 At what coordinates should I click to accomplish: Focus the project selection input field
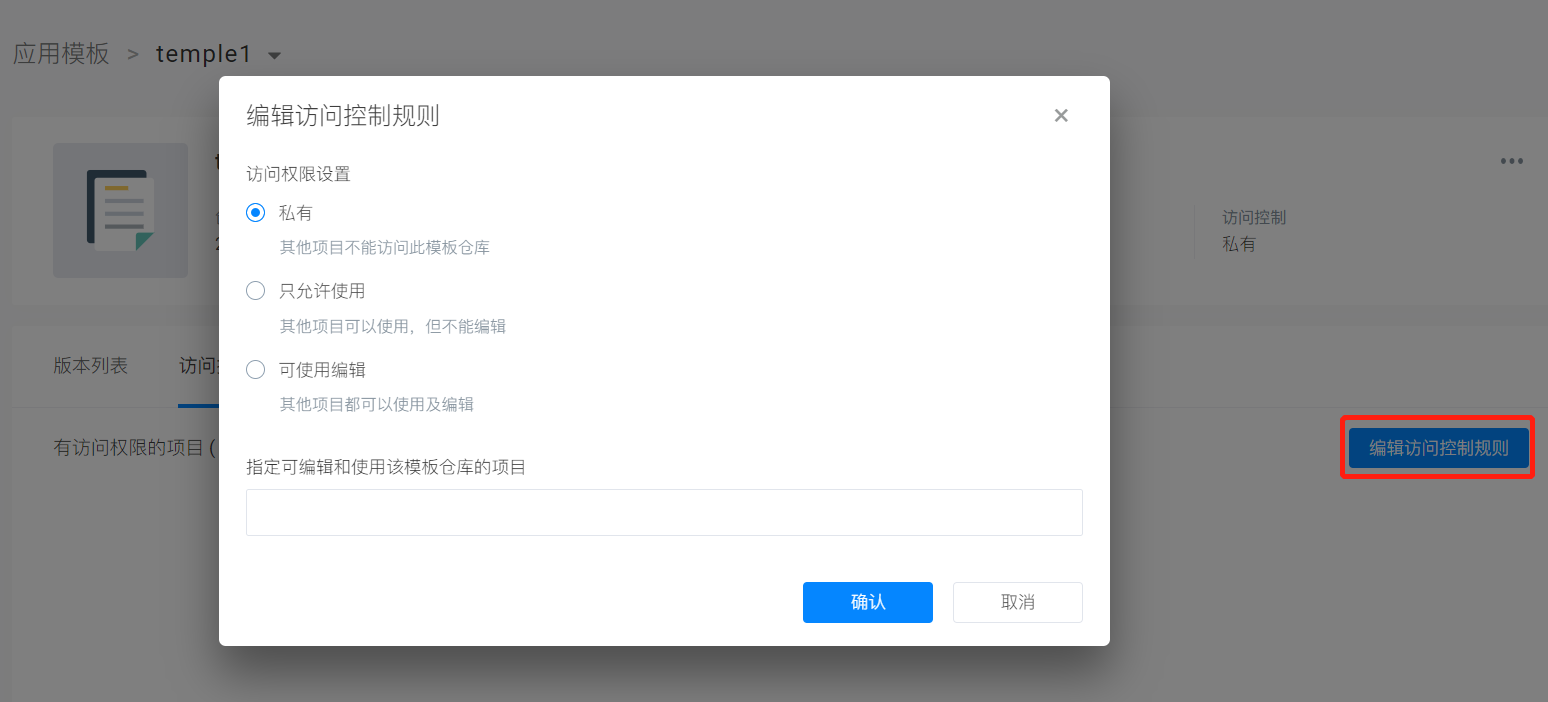[664, 512]
